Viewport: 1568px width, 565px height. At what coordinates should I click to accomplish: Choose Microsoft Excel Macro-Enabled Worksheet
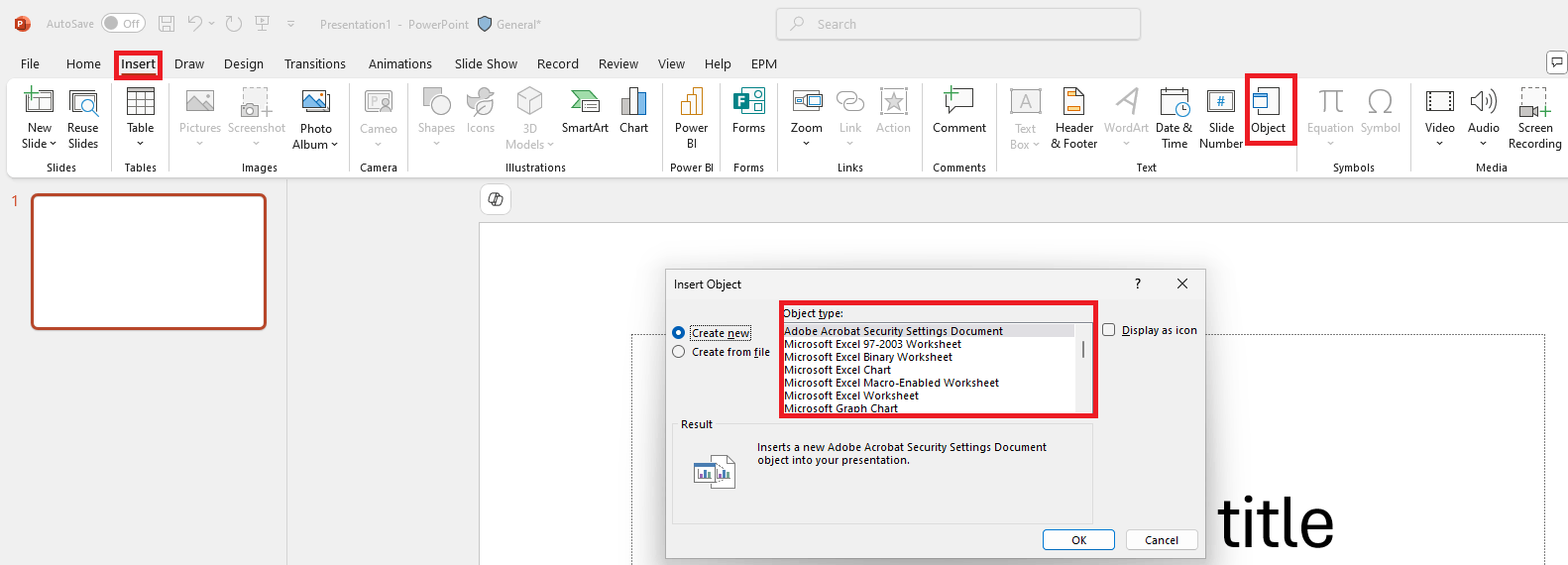point(929,383)
